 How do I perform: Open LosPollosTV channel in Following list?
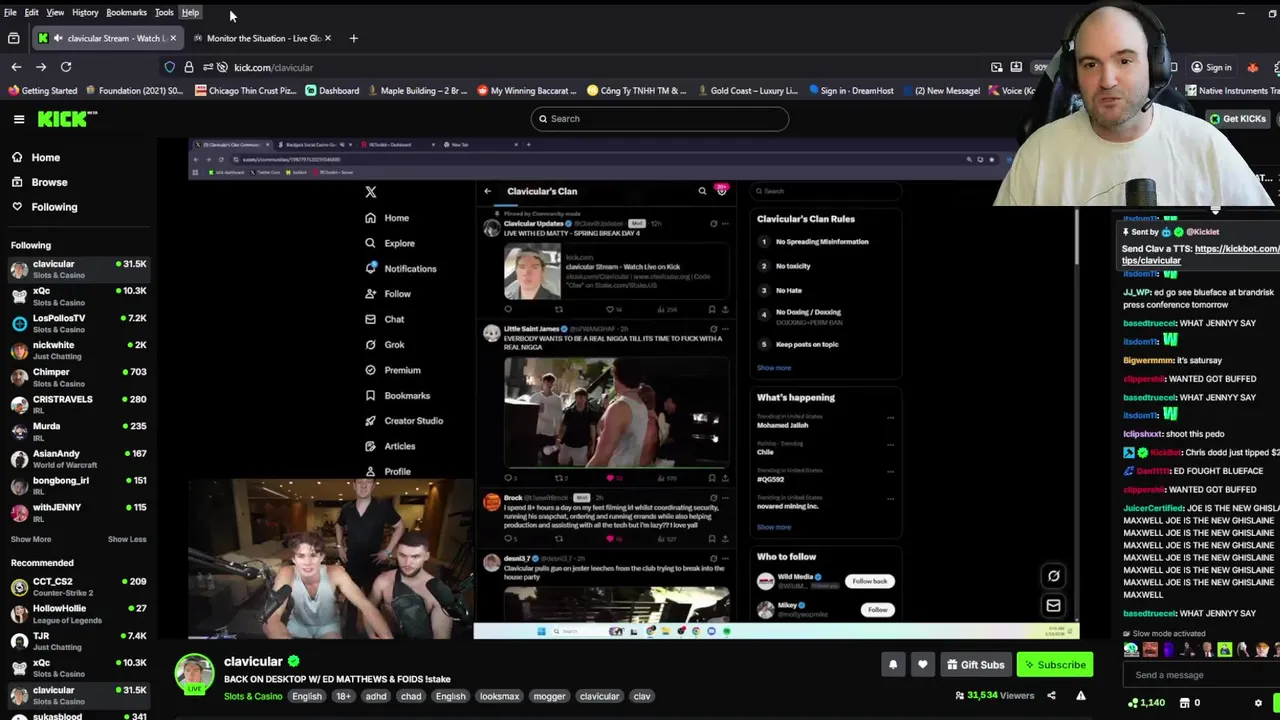(78, 323)
